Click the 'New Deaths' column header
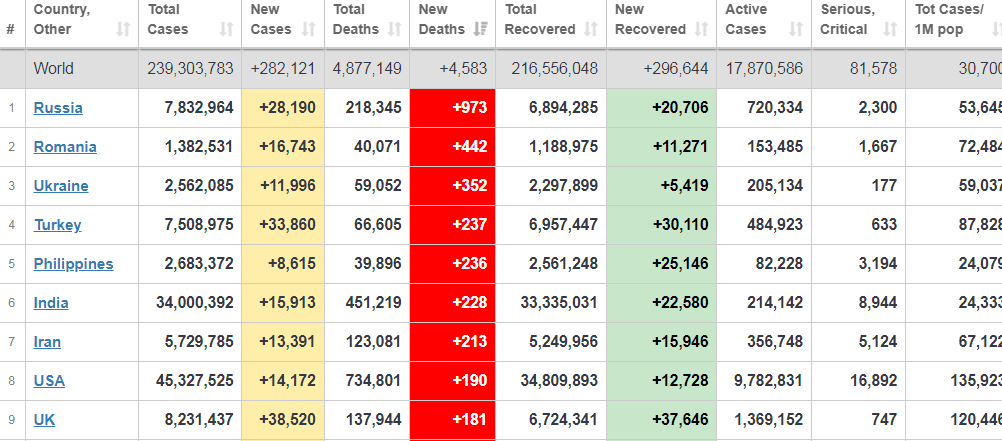1002x441 pixels. point(452,24)
